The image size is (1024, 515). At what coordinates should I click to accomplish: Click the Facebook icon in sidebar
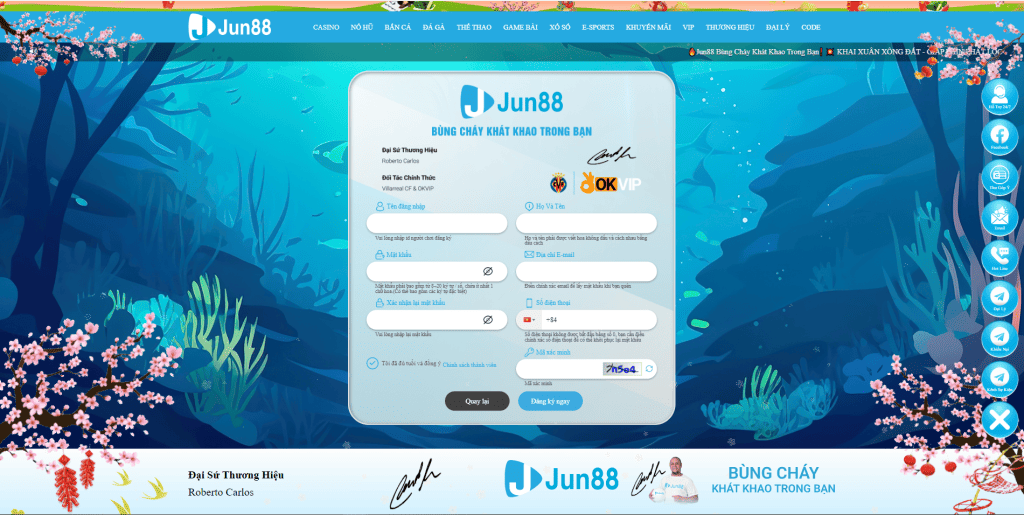pyautogui.click(x=998, y=135)
